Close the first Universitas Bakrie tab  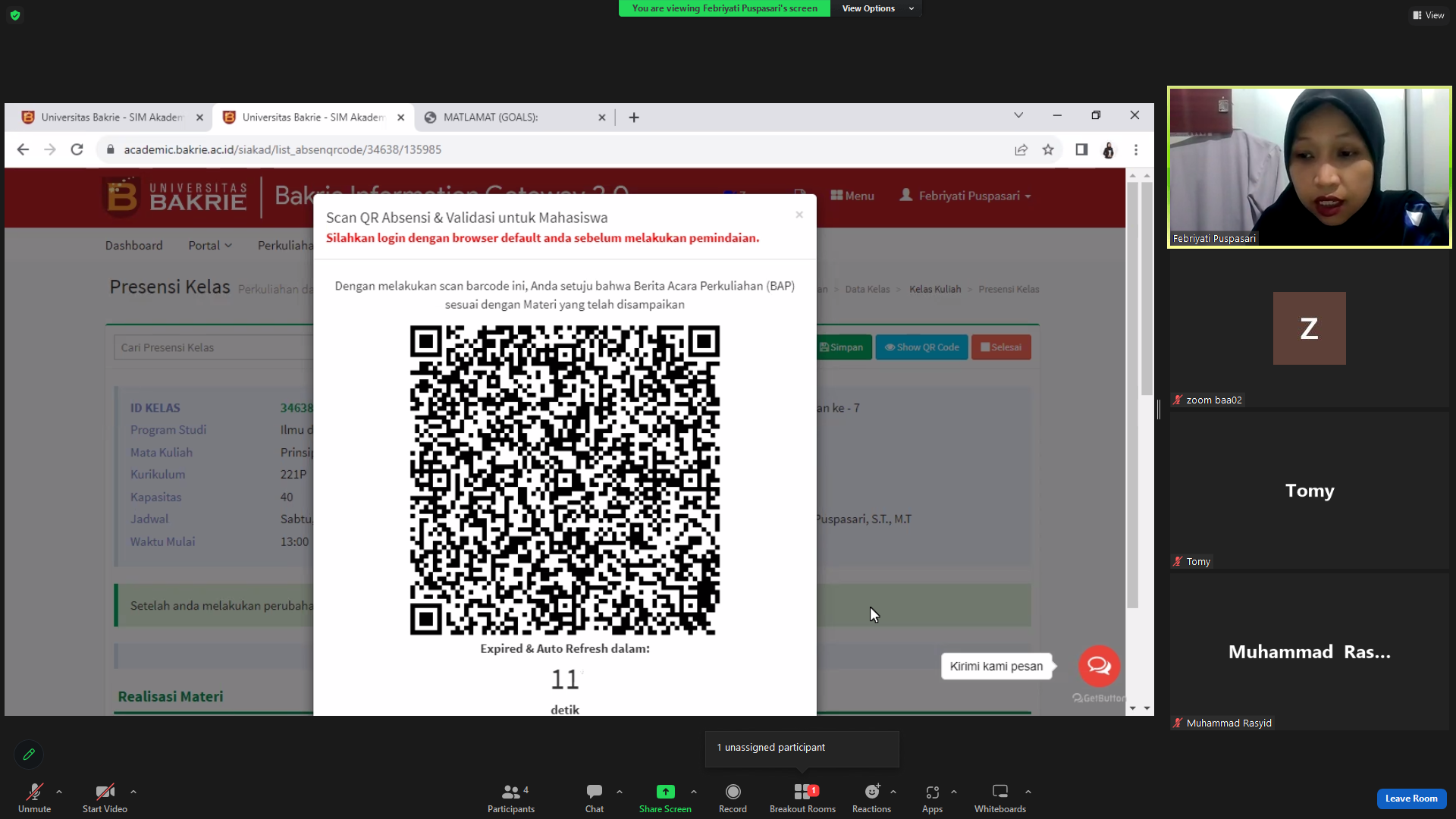(x=200, y=118)
